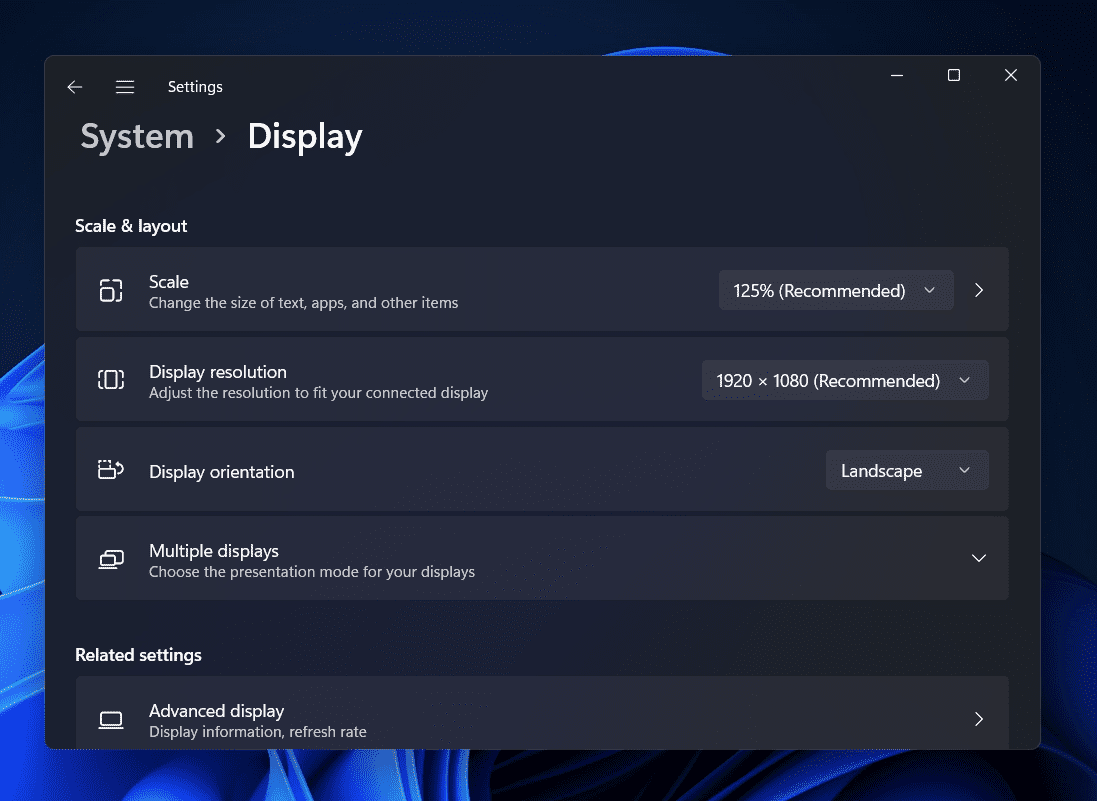Click the Display breadcrumb label

(x=304, y=136)
